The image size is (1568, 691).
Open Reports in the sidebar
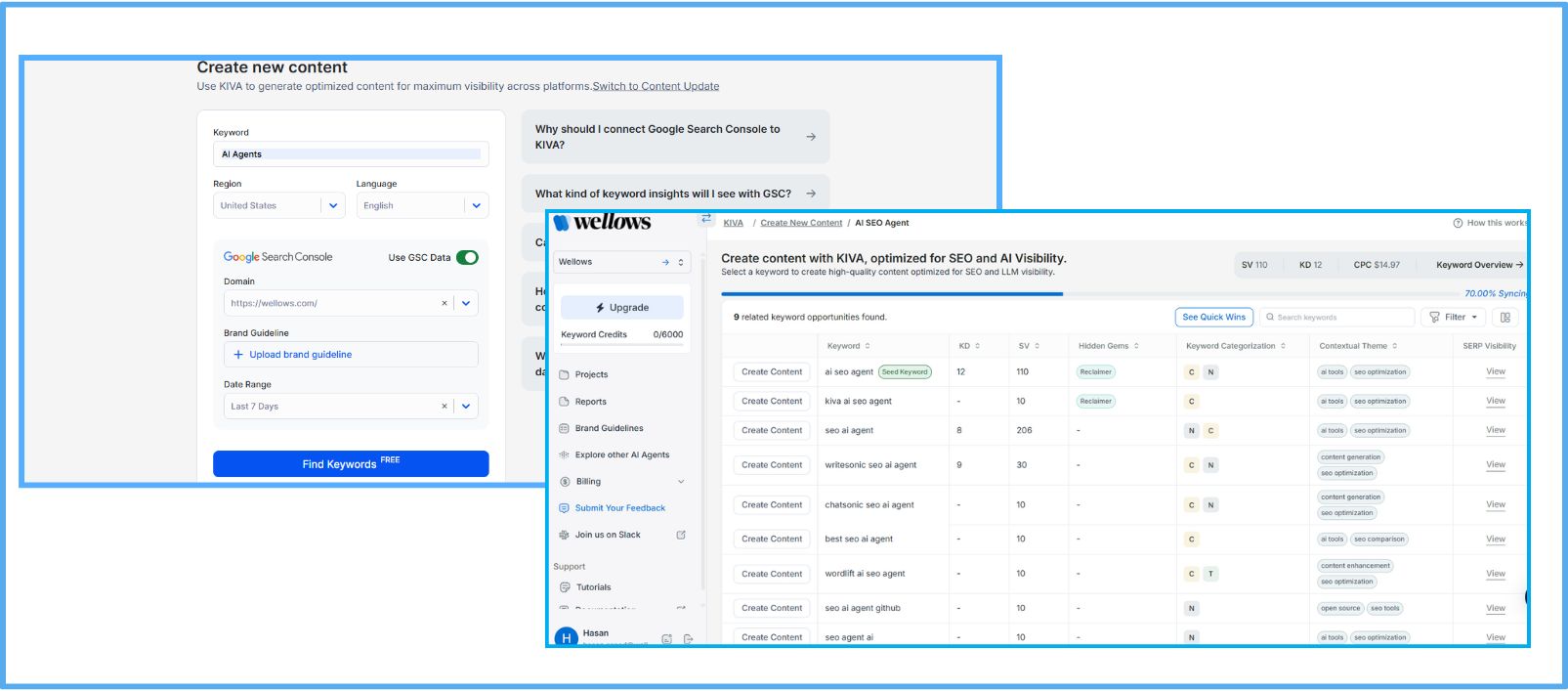pyautogui.click(x=590, y=402)
